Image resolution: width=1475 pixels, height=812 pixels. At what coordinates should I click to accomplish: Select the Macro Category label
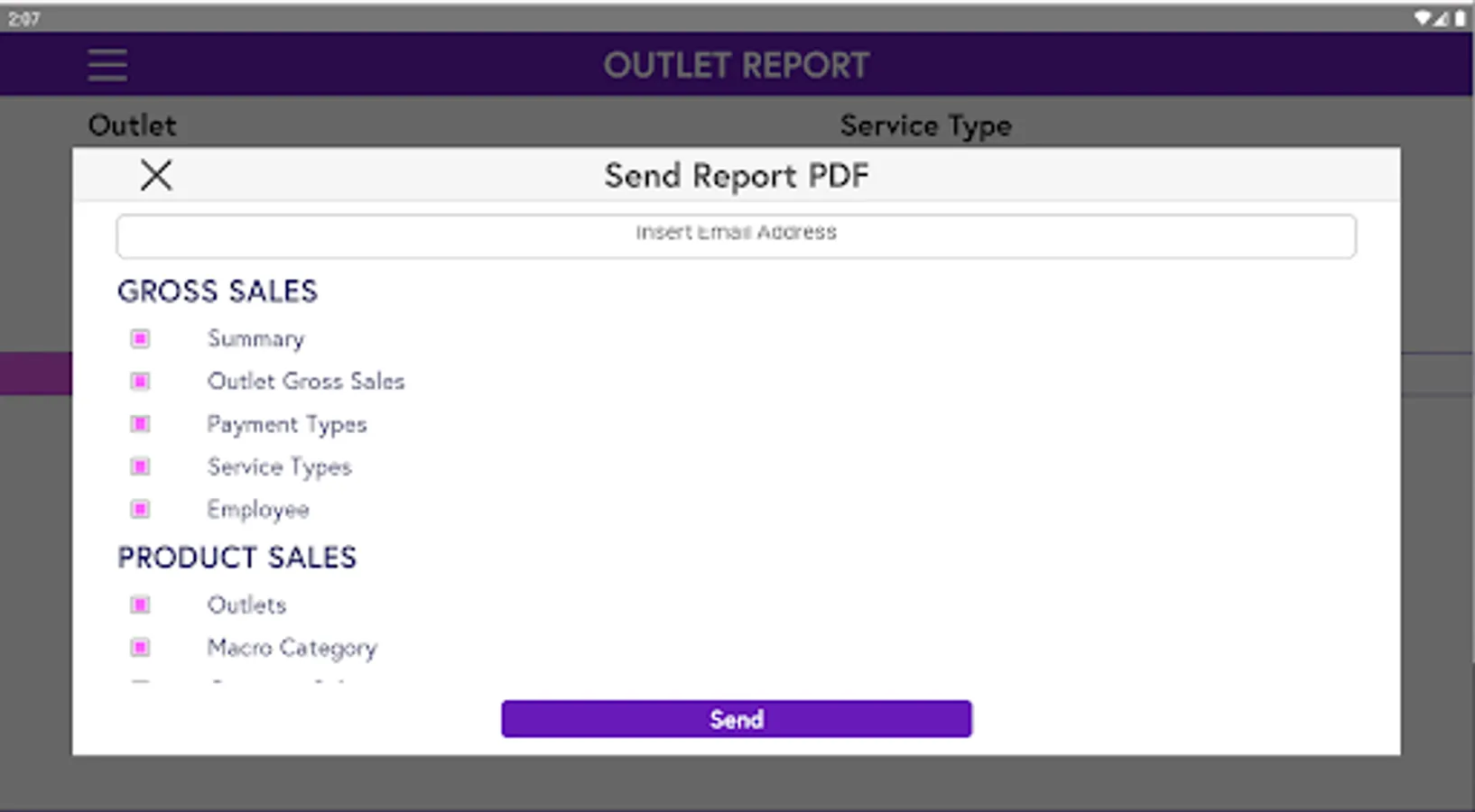click(x=292, y=648)
